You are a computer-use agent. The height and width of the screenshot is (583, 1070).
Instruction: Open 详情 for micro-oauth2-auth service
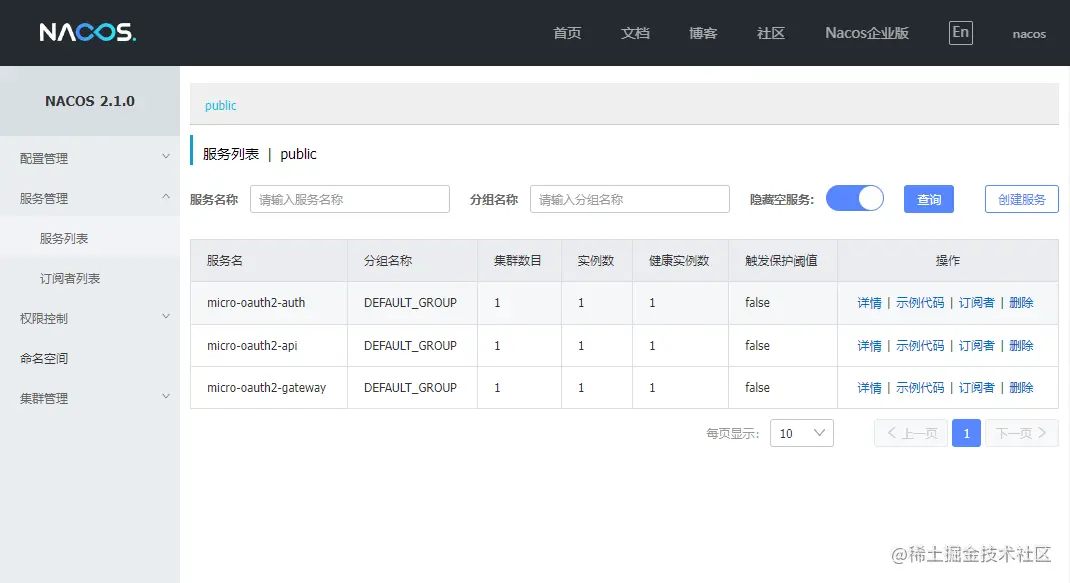point(867,302)
